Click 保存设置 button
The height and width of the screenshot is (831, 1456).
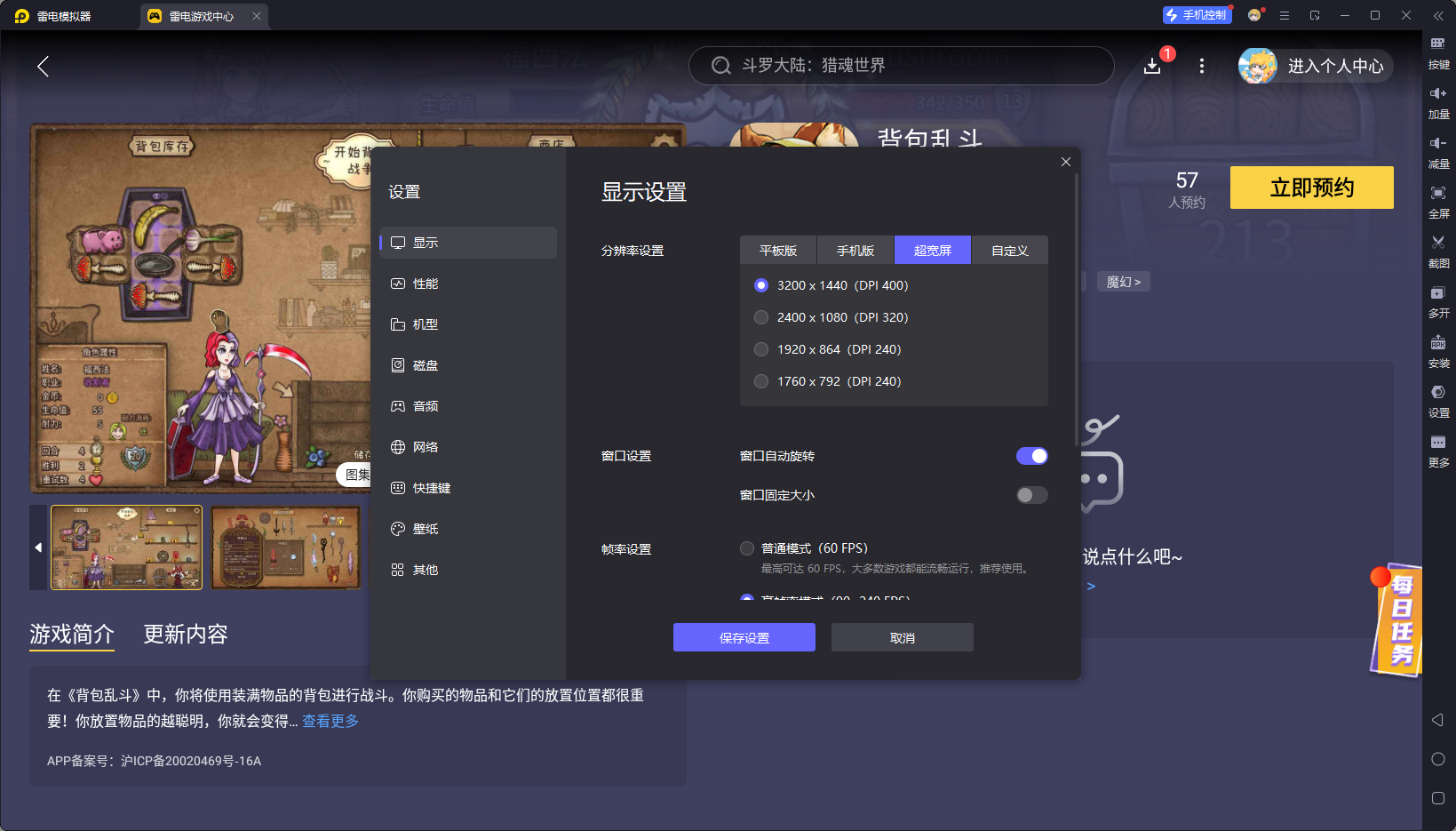[744, 637]
